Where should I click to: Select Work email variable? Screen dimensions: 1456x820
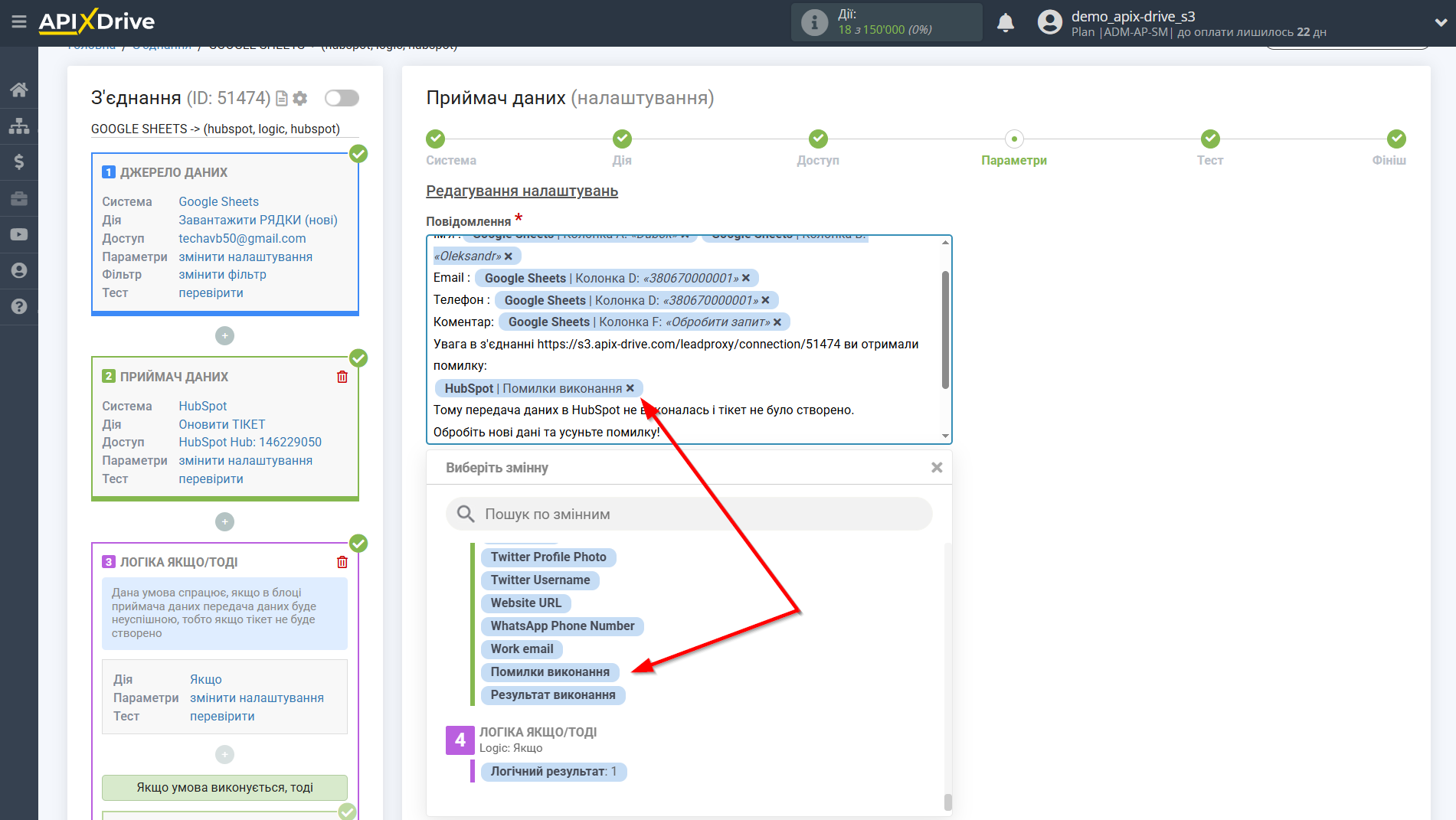pyautogui.click(x=522, y=648)
